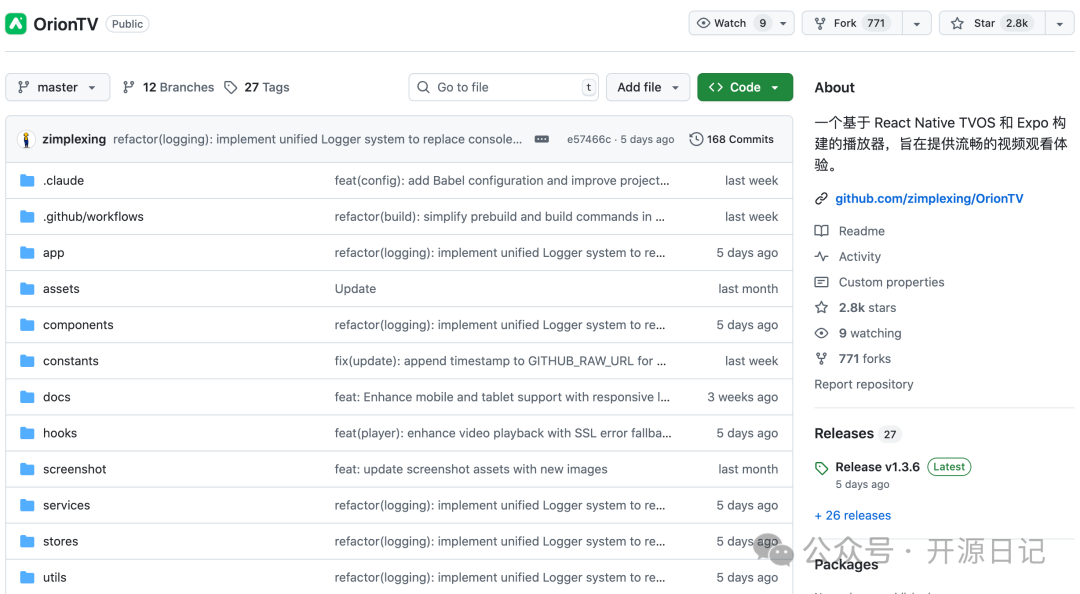The width and height of the screenshot is (1080, 594).
Task: Click the folder icon for .claude
Action: pyautogui.click(x=28, y=181)
